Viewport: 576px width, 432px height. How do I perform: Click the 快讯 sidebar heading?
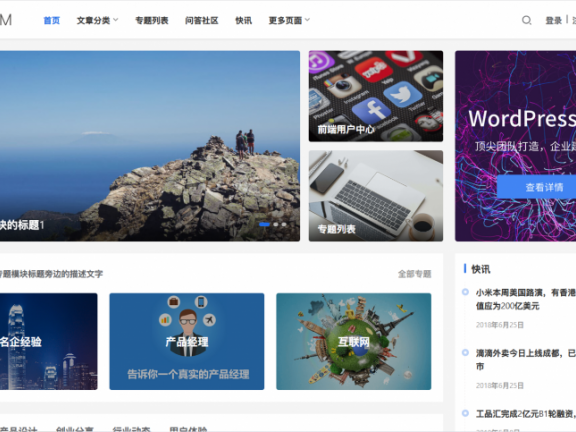[481, 269]
